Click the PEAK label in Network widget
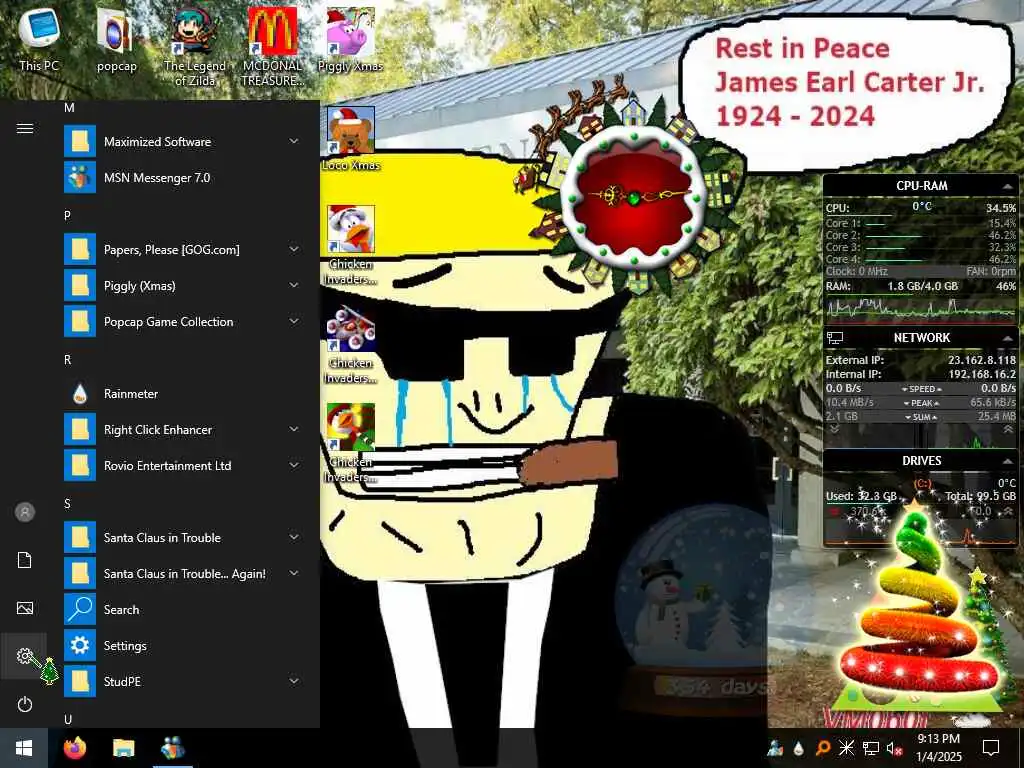The image size is (1024, 768). pyautogui.click(x=921, y=403)
